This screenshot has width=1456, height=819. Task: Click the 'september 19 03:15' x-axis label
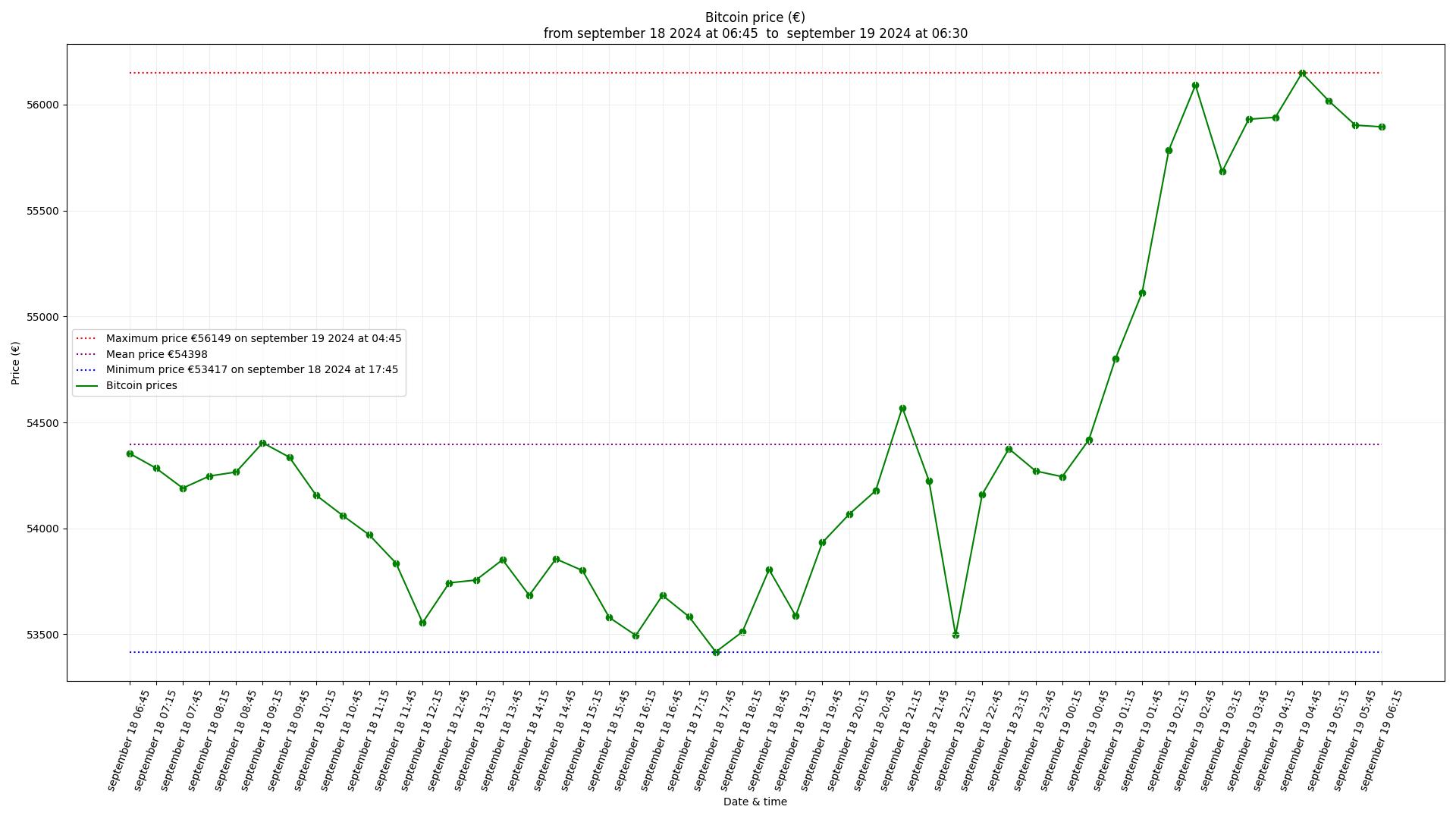(1221, 740)
